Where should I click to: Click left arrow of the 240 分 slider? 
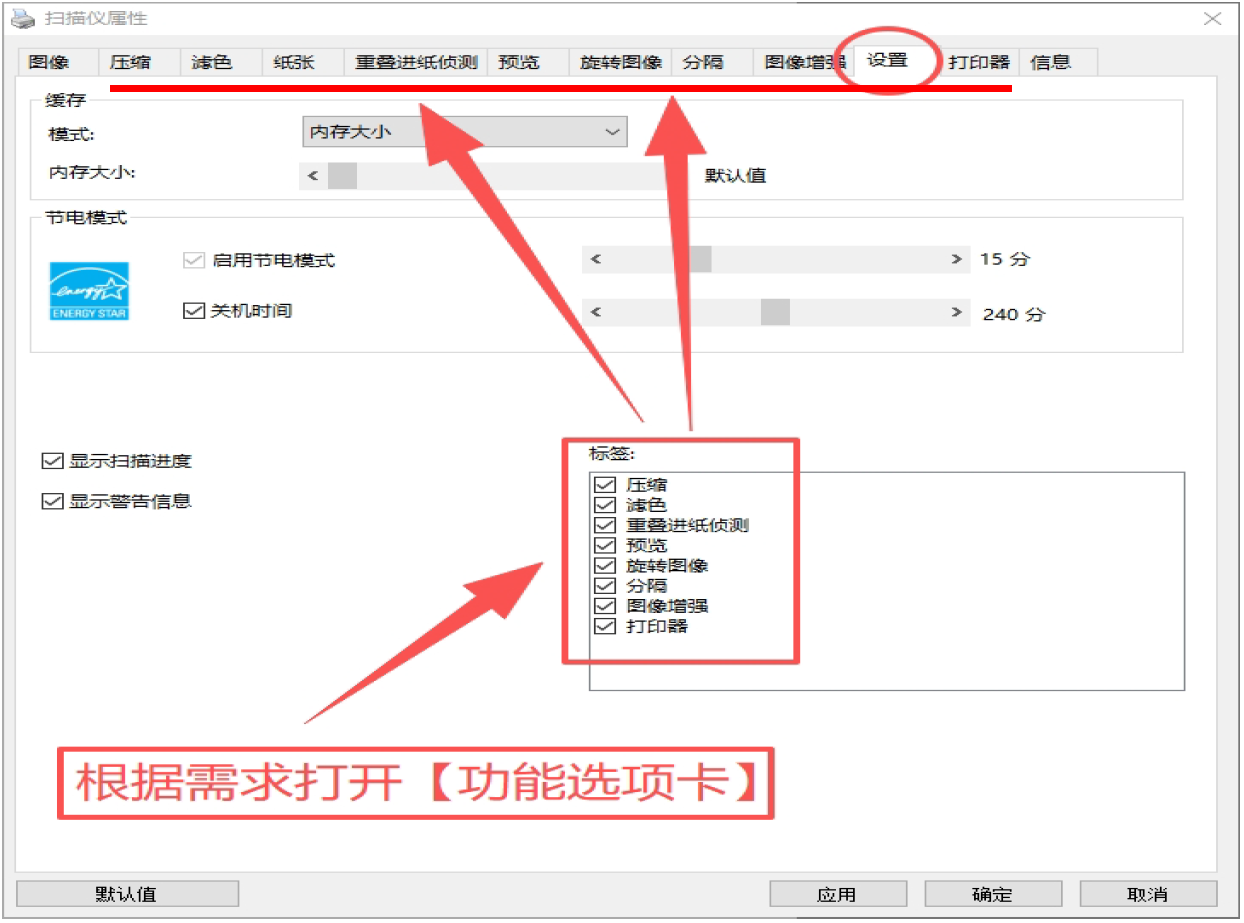[595, 312]
